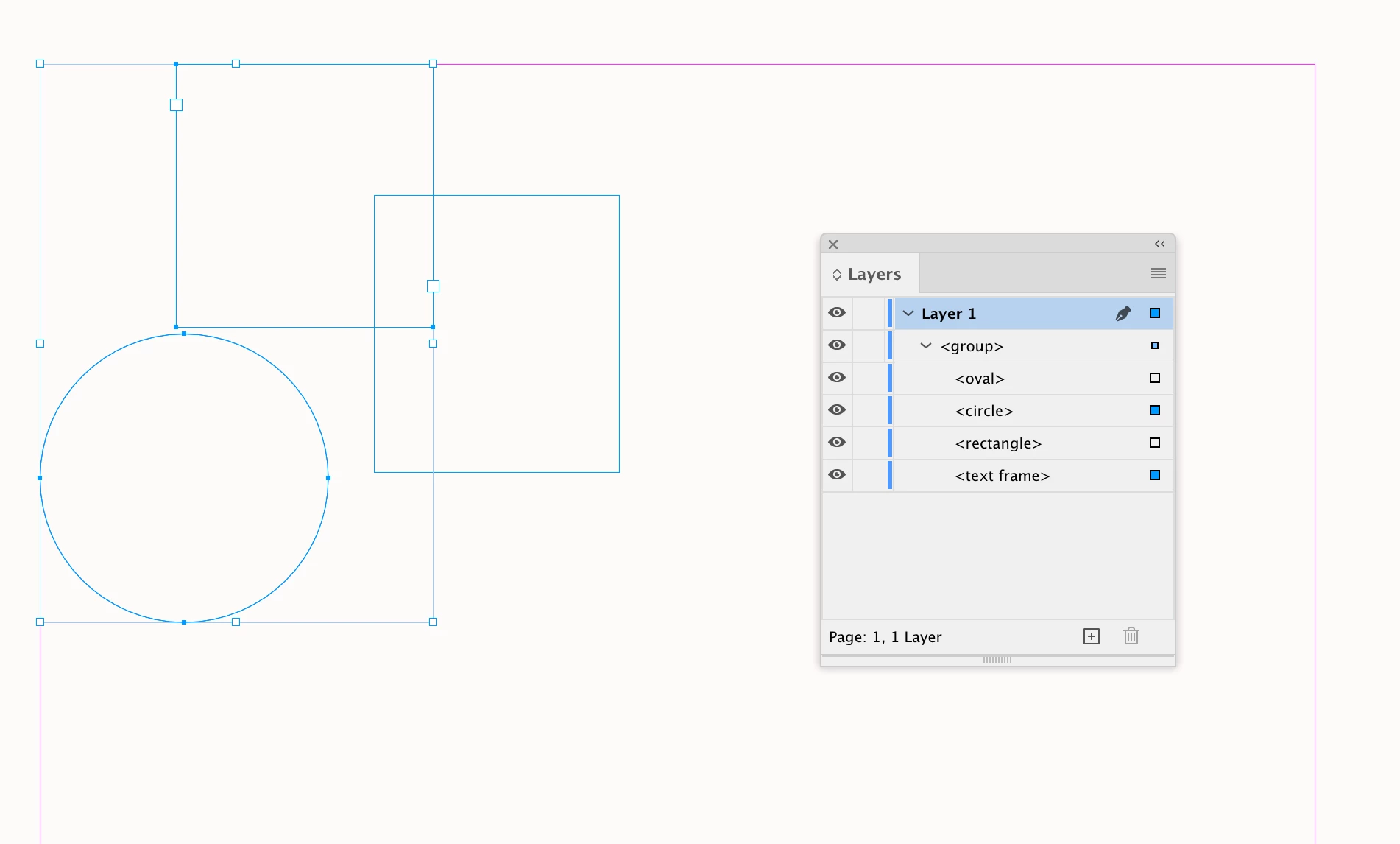This screenshot has width=1400, height=844.
Task: Toggle the lock box for Layer 1
Action: tap(869, 313)
